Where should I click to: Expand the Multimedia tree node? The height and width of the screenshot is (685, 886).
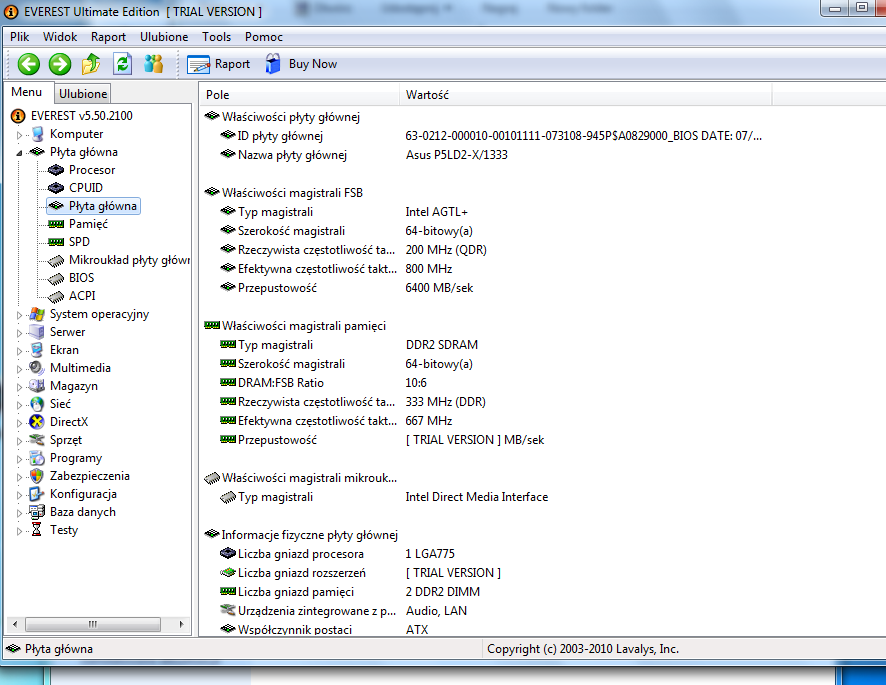pyautogui.click(x=19, y=369)
